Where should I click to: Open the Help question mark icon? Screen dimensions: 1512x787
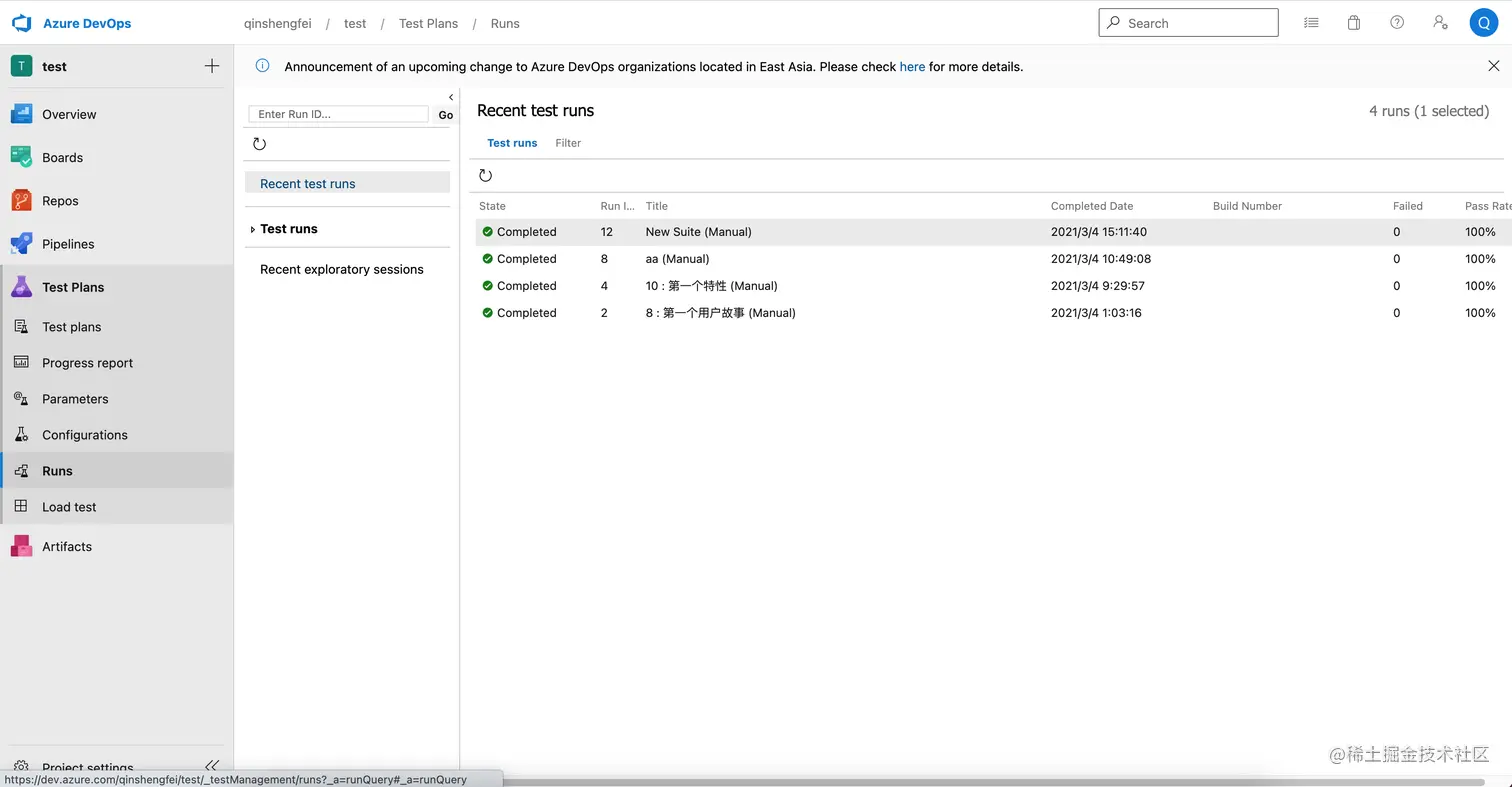(1397, 23)
